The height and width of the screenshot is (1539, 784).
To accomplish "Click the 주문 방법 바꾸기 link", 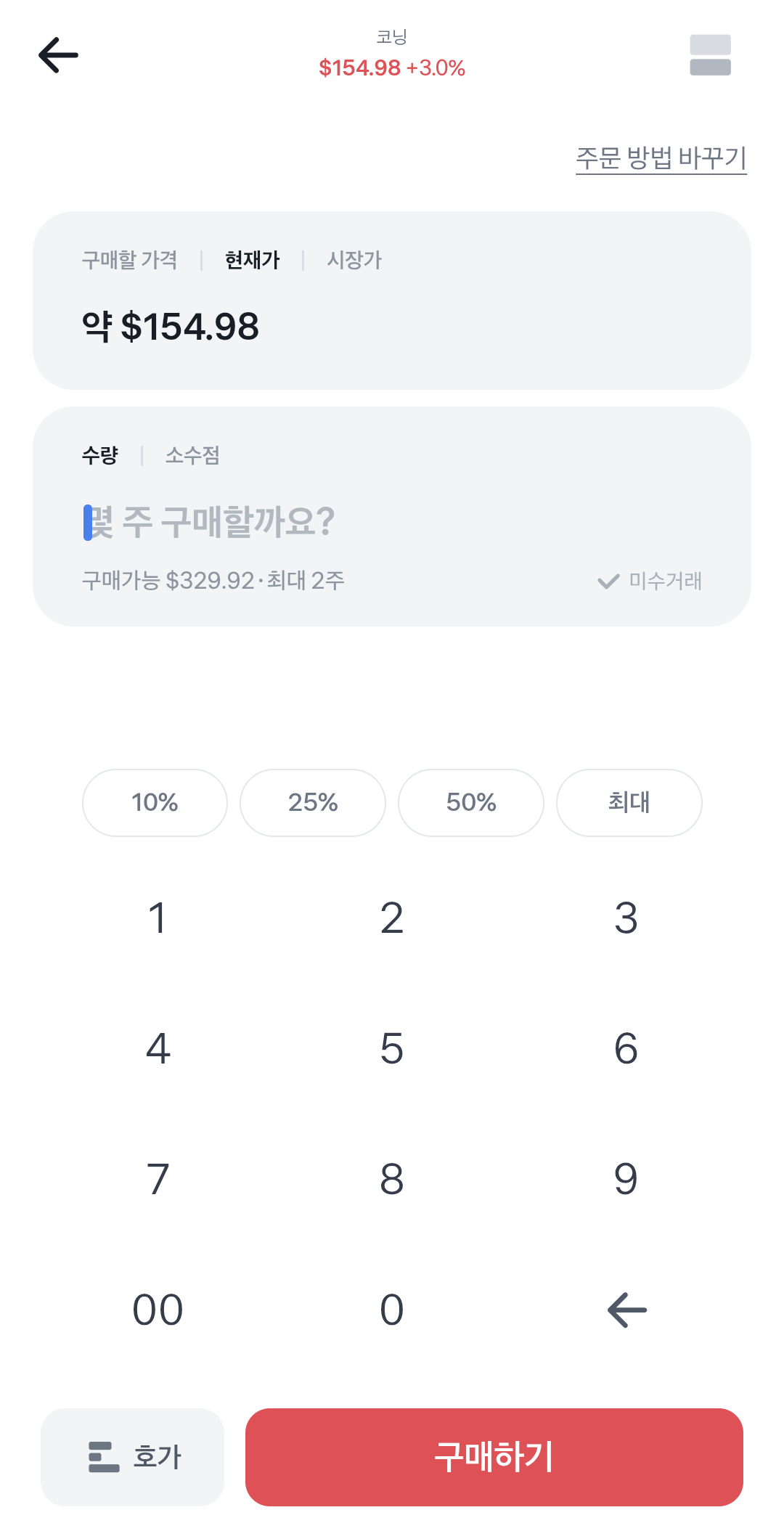I will point(661,158).
